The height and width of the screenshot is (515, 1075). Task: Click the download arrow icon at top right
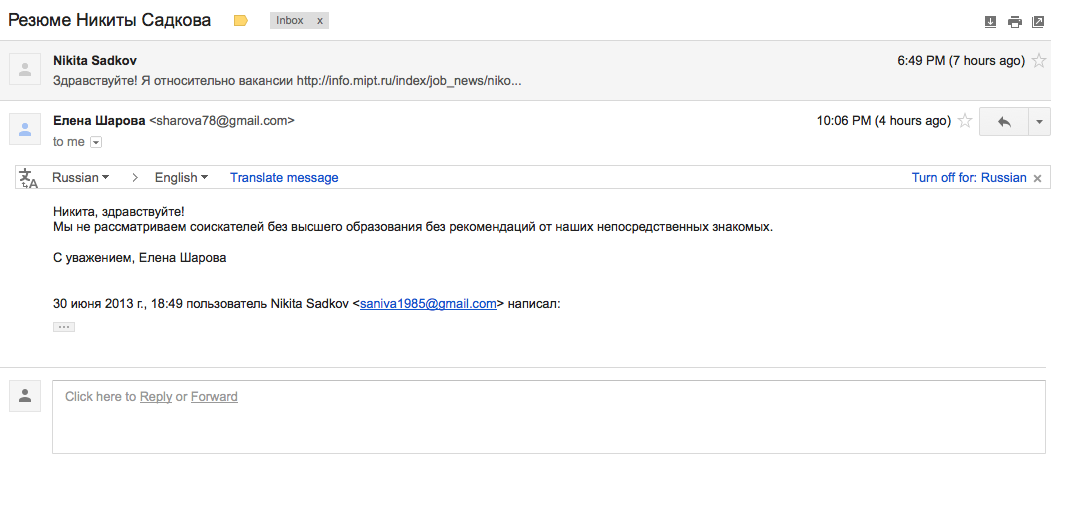[990, 22]
